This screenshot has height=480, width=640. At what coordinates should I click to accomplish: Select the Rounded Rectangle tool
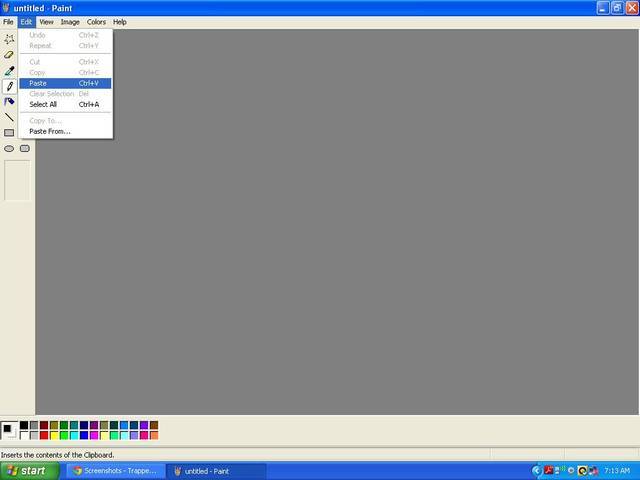[25, 149]
